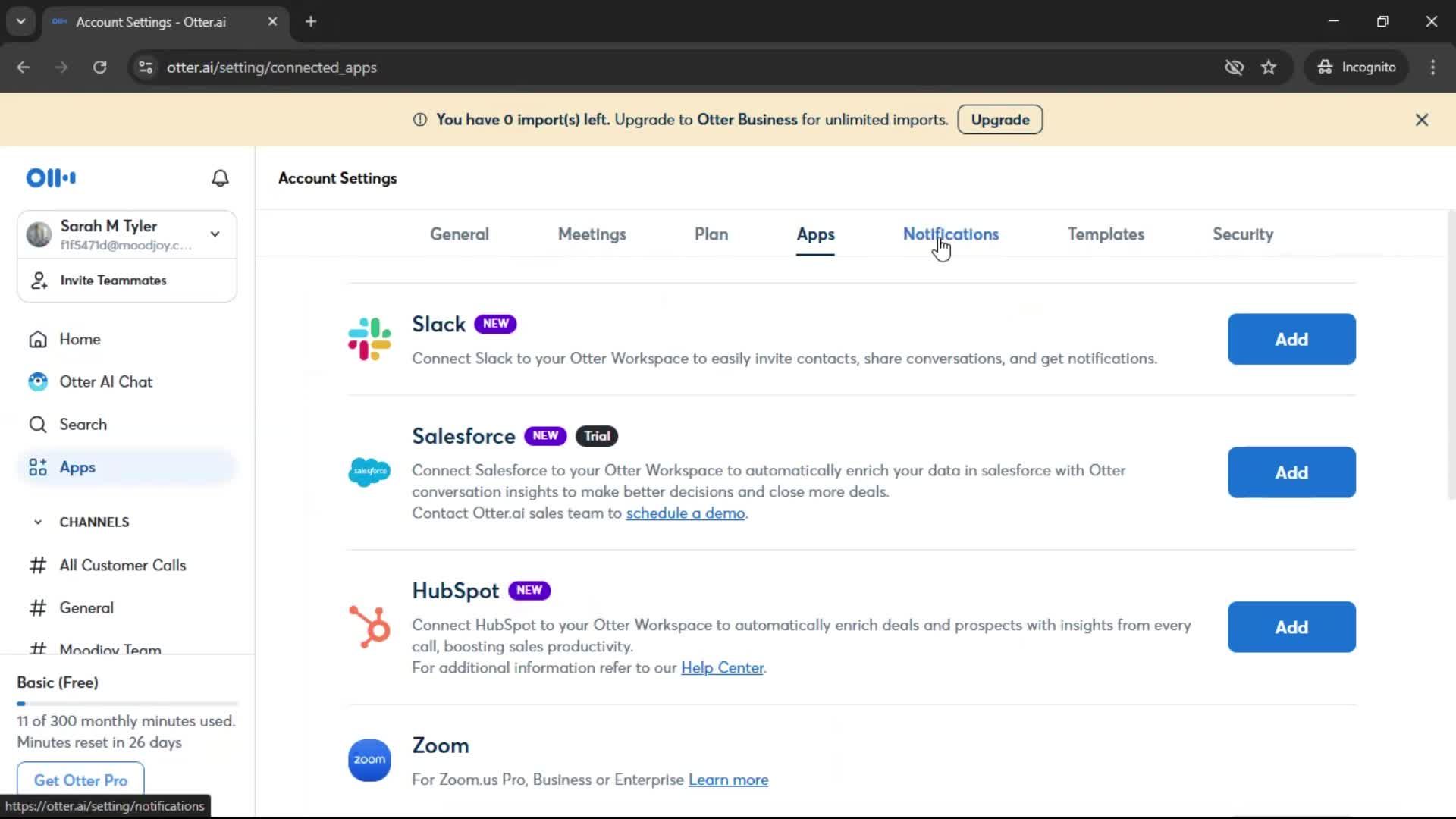Open Search in the sidebar
The height and width of the screenshot is (819, 1456).
click(83, 425)
